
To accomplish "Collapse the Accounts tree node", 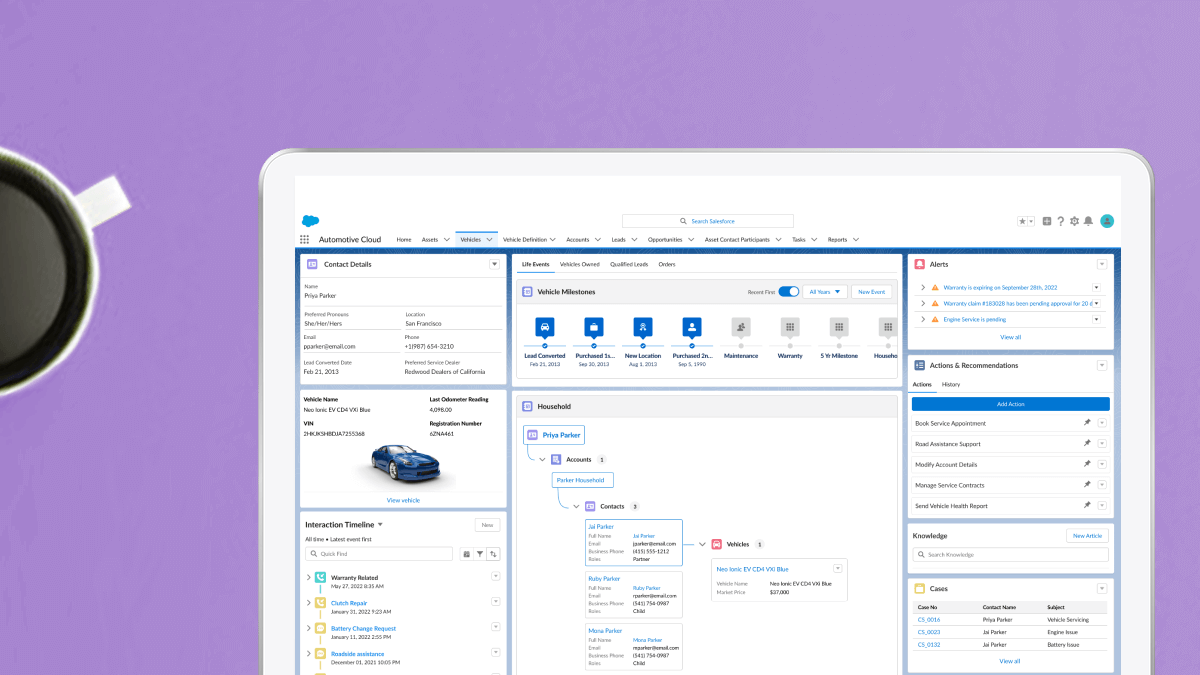I will [x=542, y=460].
